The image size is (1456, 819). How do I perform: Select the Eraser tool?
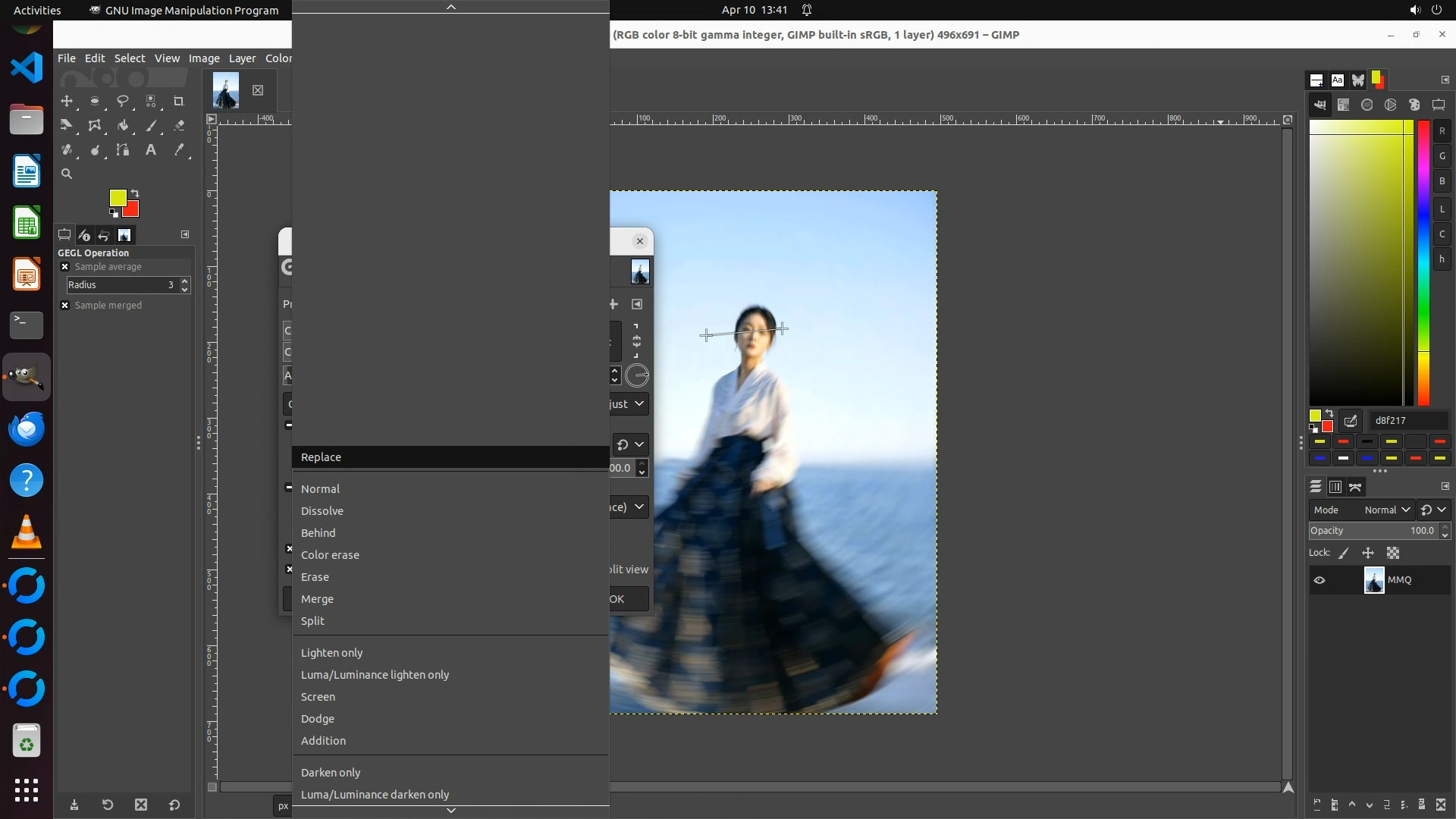[179, 126]
